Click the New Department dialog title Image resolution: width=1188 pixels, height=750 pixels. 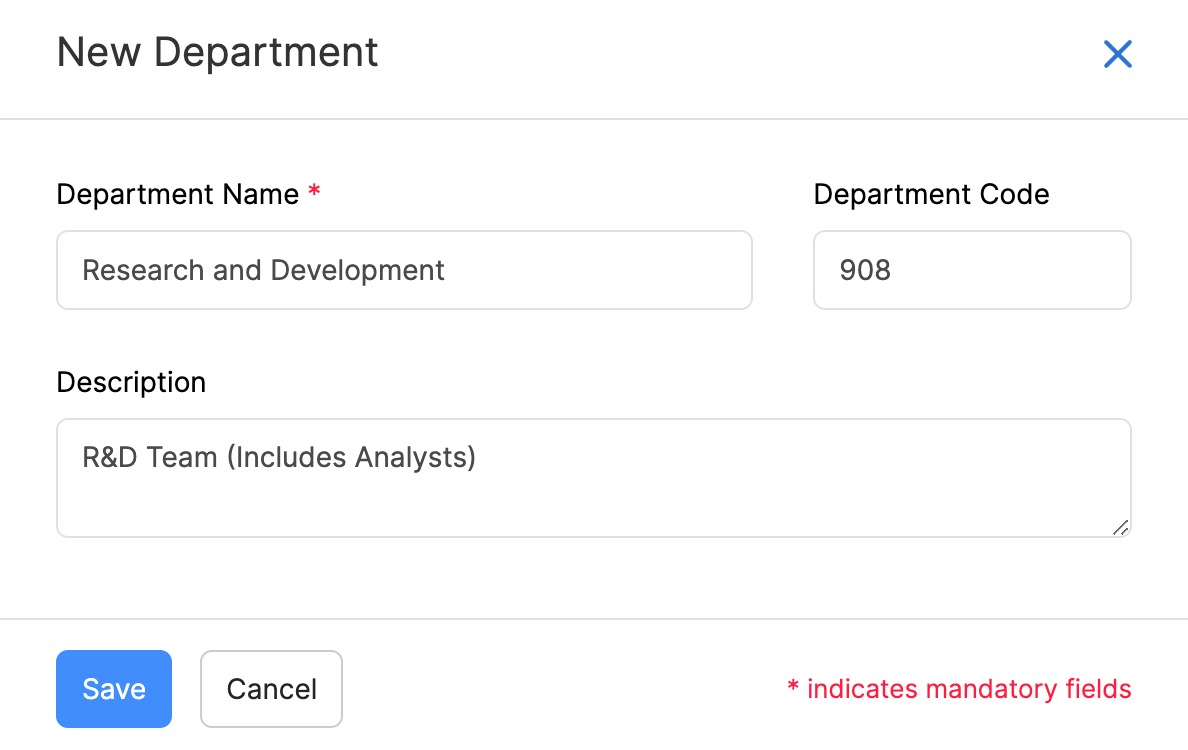pos(217,52)
